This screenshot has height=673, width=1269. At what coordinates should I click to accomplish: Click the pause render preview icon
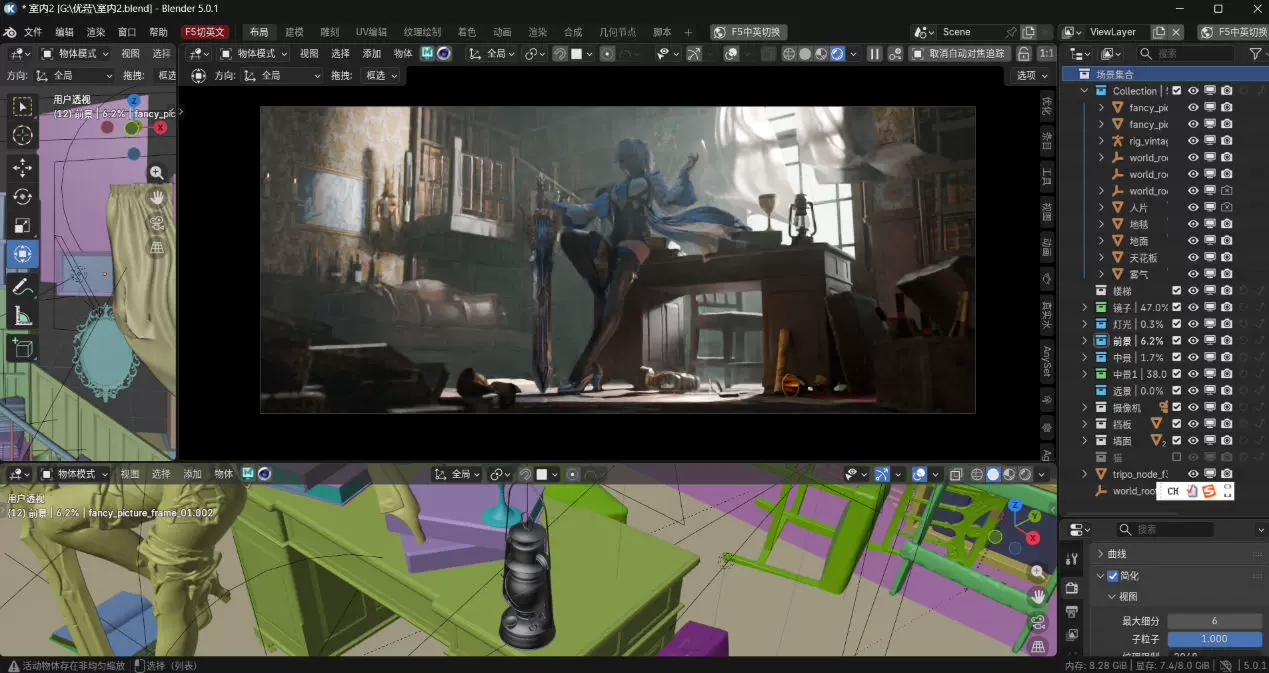coord(875,54)
